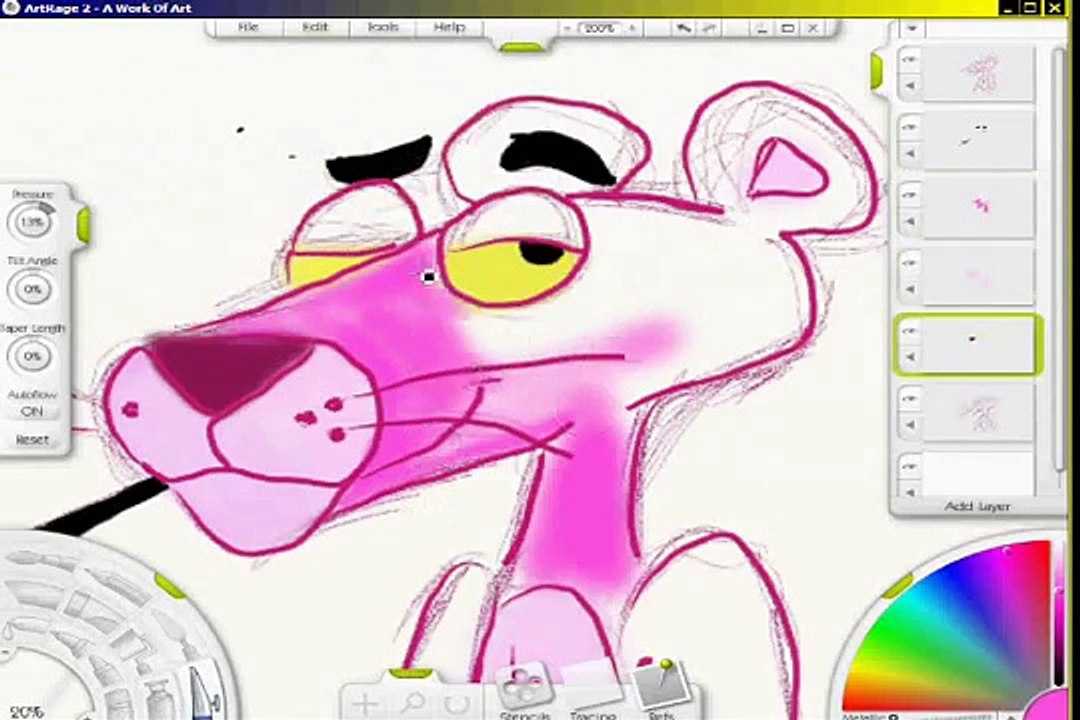Toggle visibility of the black dots layer
Image resolution: width=1080 pixels, height=720 pixels.
pos(910,127)
